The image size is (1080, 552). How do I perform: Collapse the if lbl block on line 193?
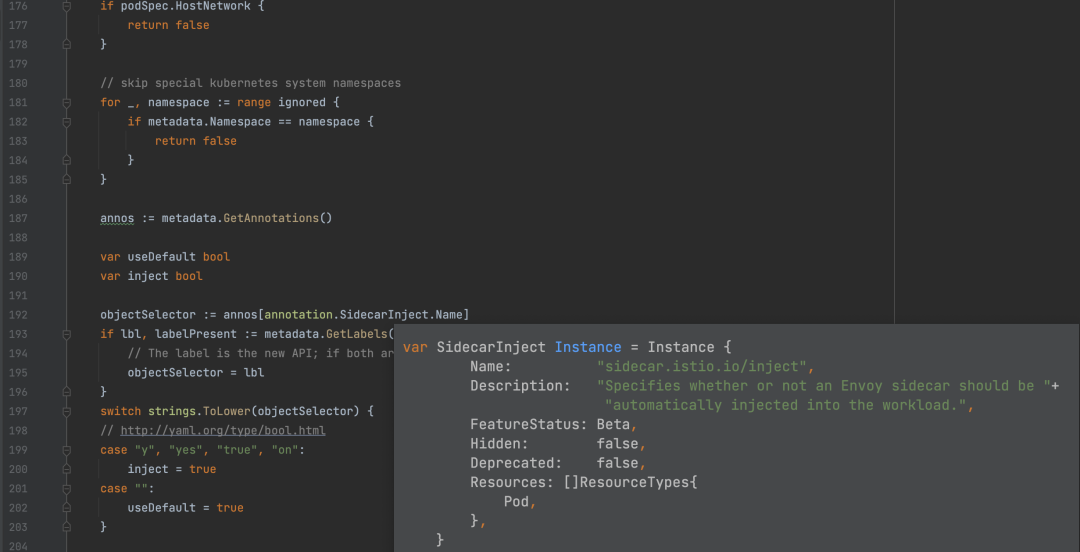(x=66, y=334)
